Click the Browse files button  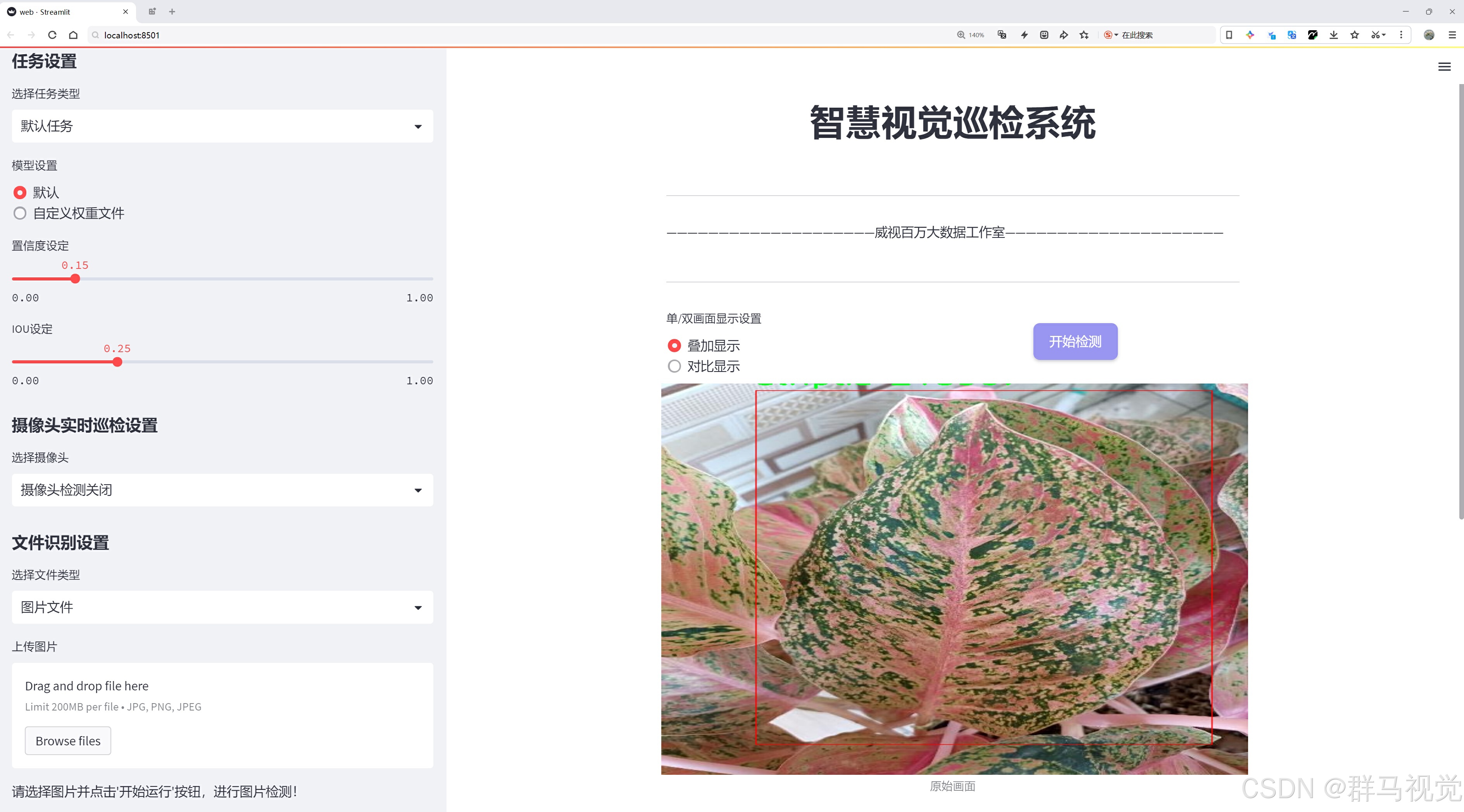coord(67,740)
